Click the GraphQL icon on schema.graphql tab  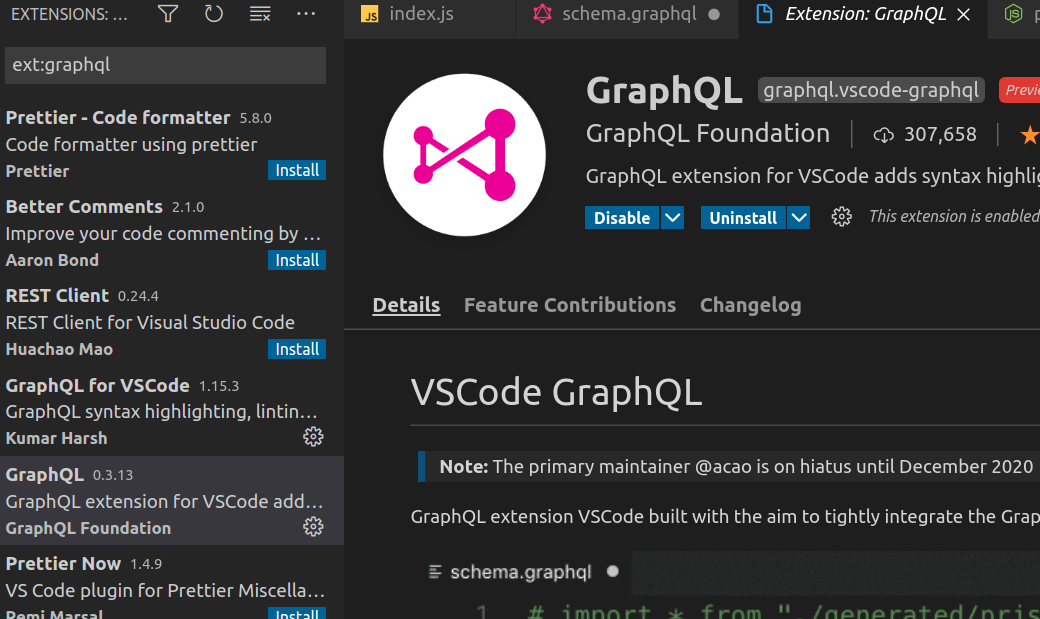[x=543, y=14]
